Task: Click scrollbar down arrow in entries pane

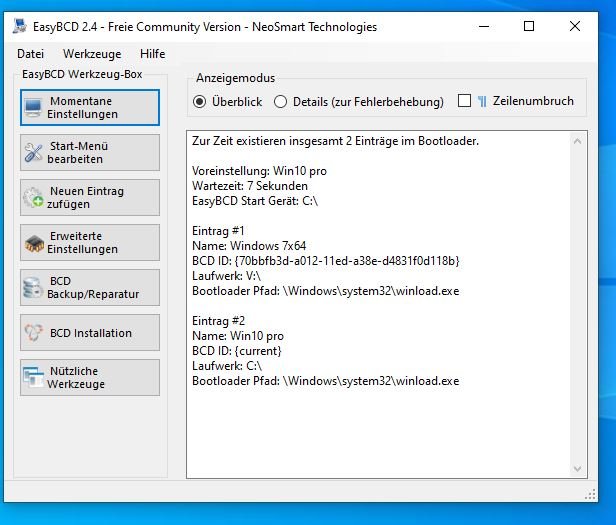Action: pos(578,468)
